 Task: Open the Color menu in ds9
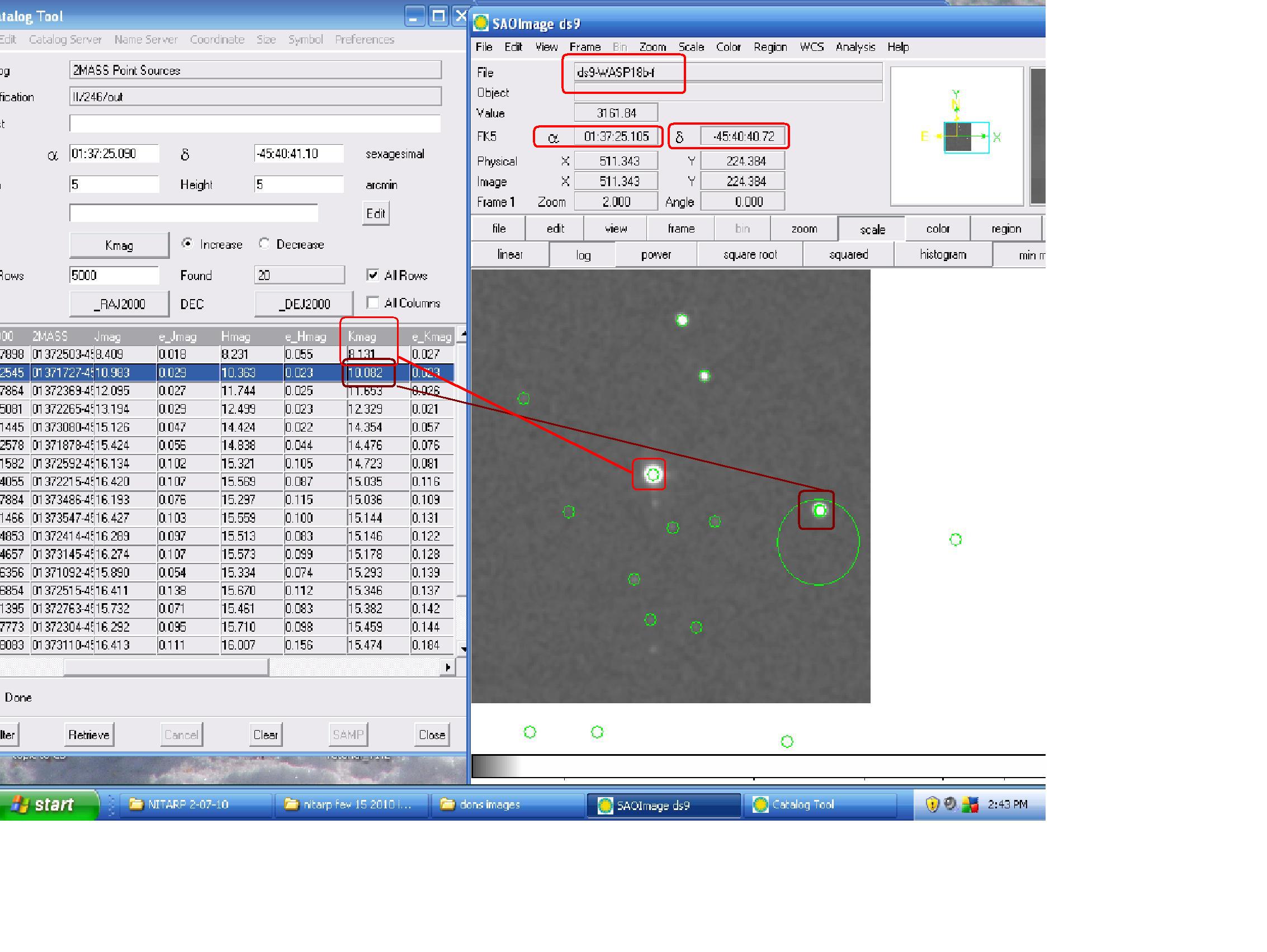729,47
